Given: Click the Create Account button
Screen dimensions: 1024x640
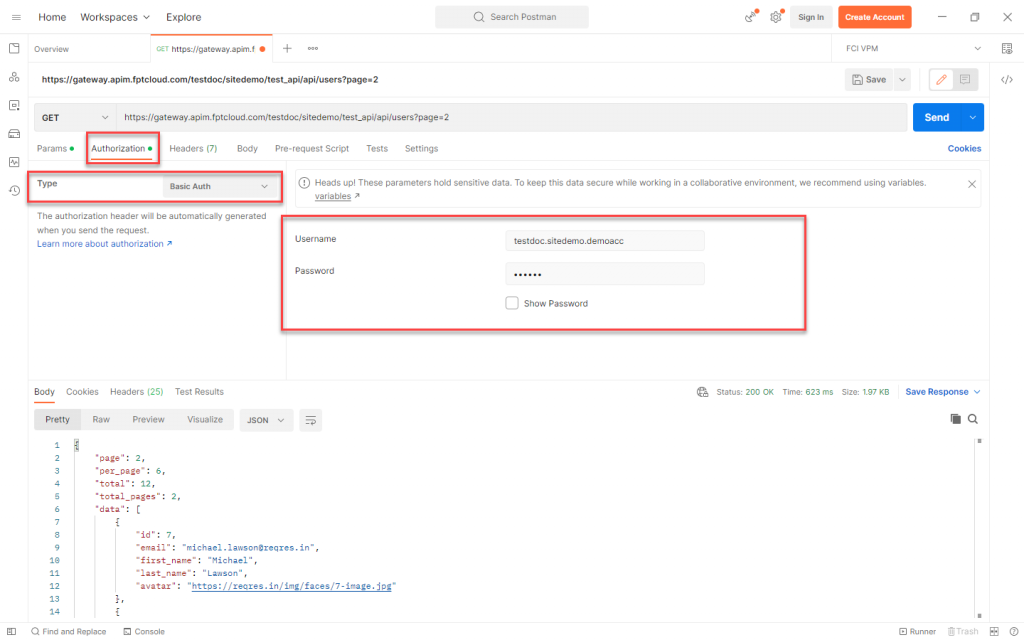Looking at the screenshot, I should [x=875, y=17].
